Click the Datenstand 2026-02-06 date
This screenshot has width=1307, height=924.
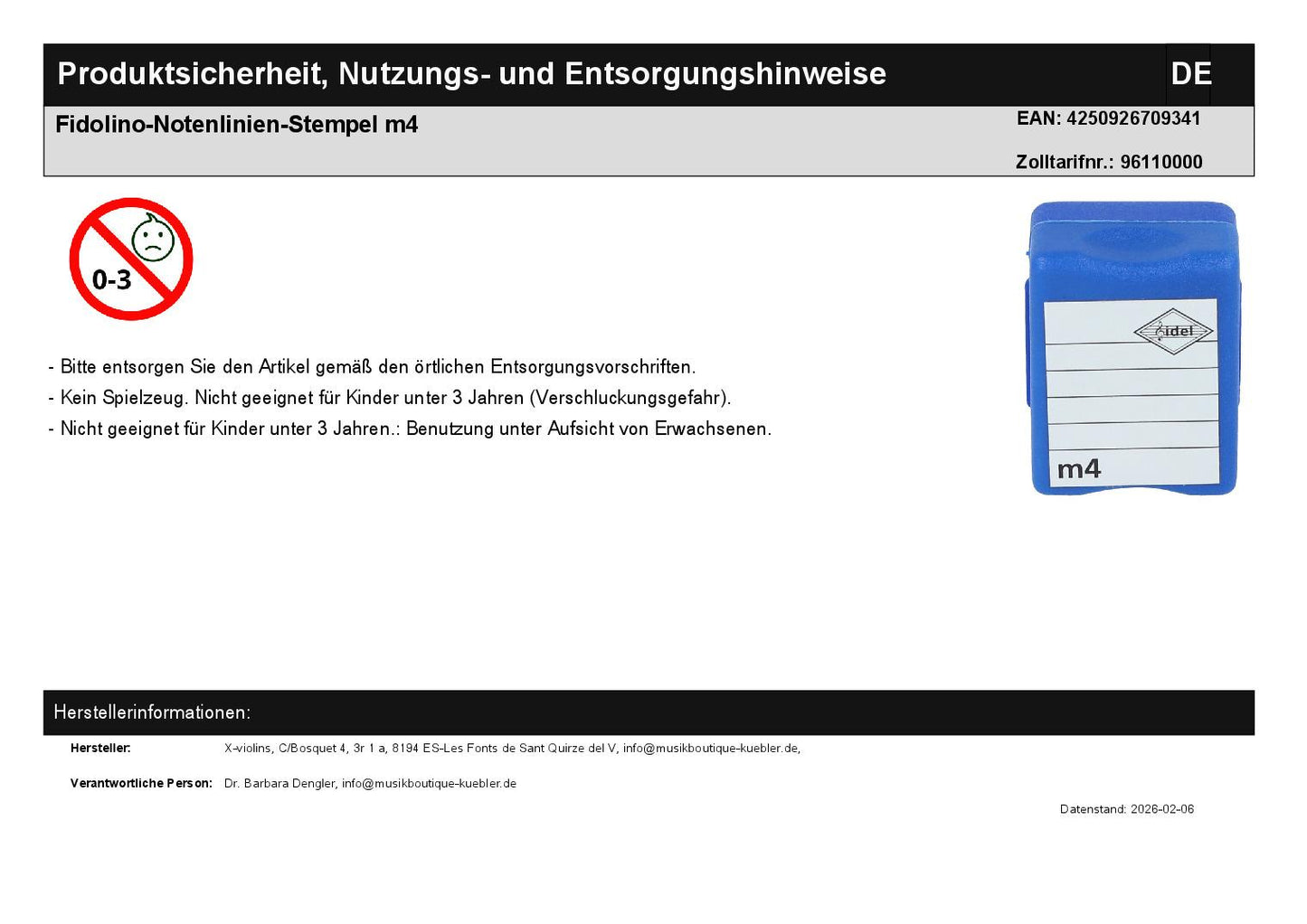(1126, 809)
